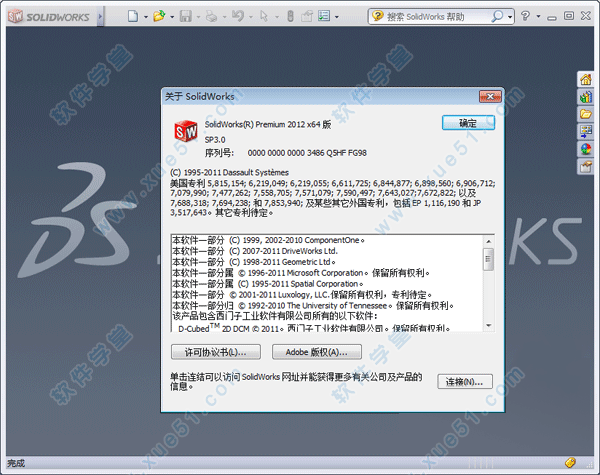Click the Rebuild traffic light icon
600x475 pixels.
pos(290,16)
